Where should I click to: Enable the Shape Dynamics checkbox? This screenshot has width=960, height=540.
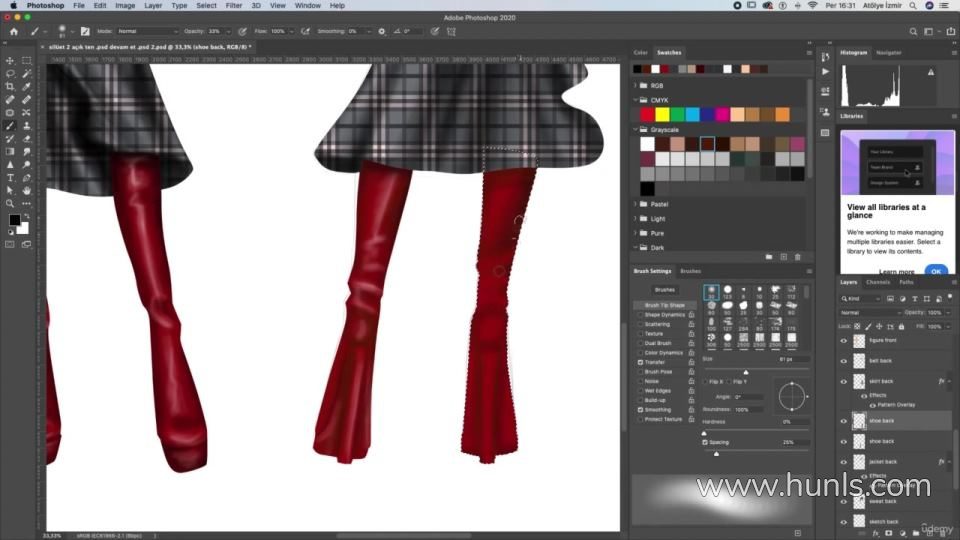click(640, 315)
